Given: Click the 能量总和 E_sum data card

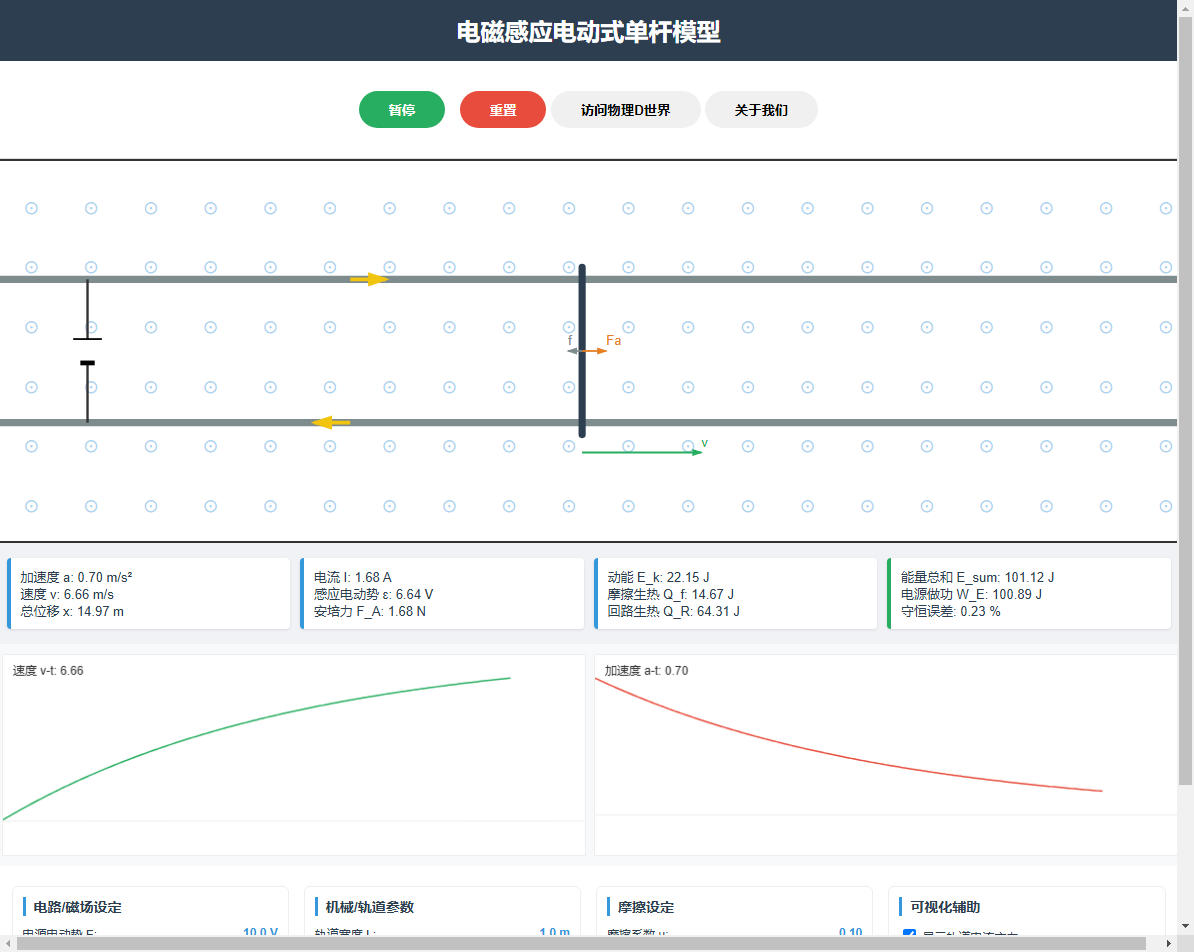Looking at the screenshot, I should coord(1028,594).
